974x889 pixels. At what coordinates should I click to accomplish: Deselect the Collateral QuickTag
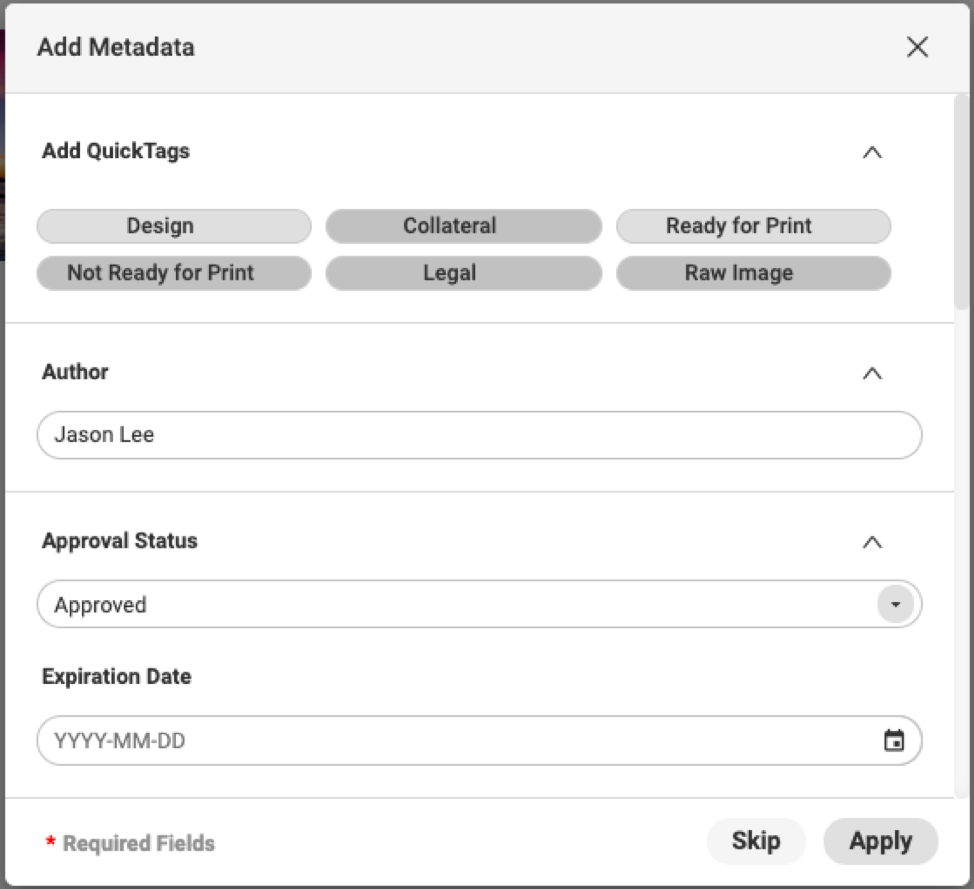click(463, 226)
